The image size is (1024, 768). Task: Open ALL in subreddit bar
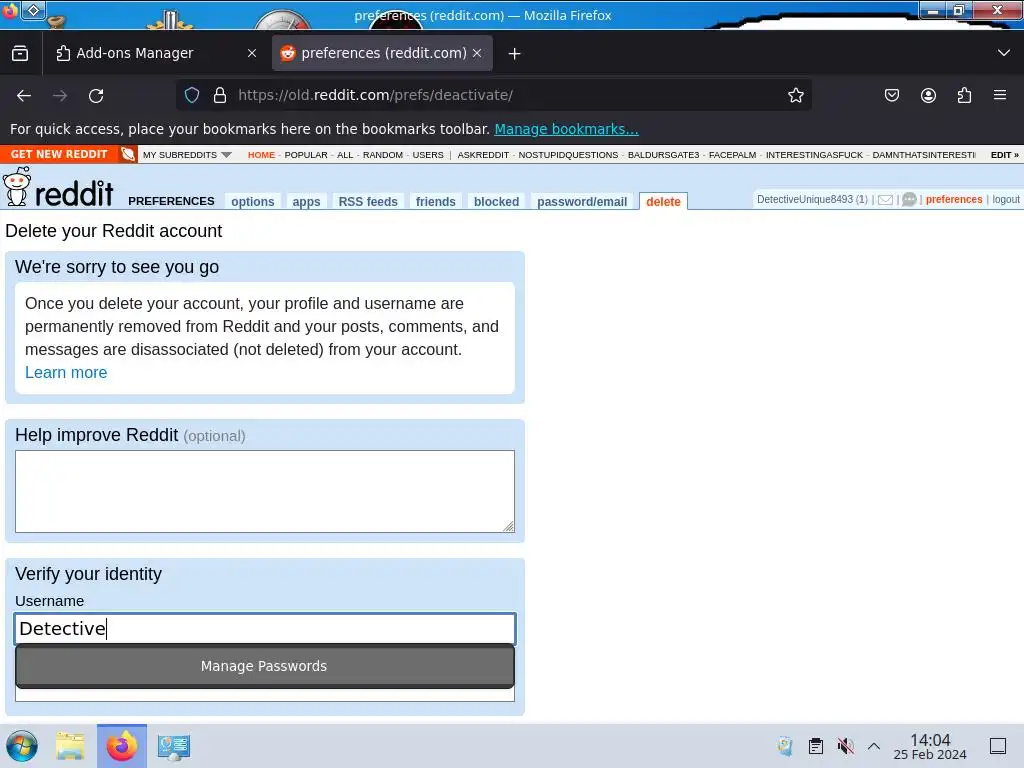click(x=345, y=155)
